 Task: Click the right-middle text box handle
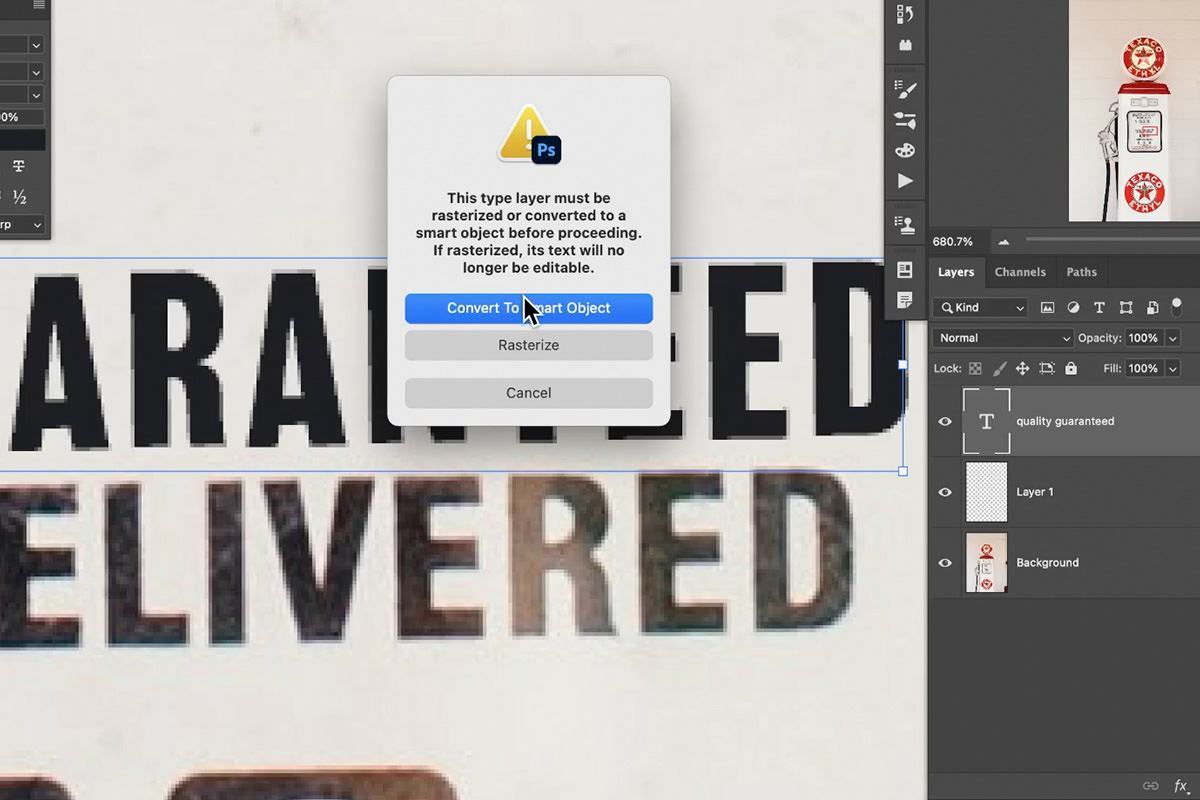tap(903, 365)
